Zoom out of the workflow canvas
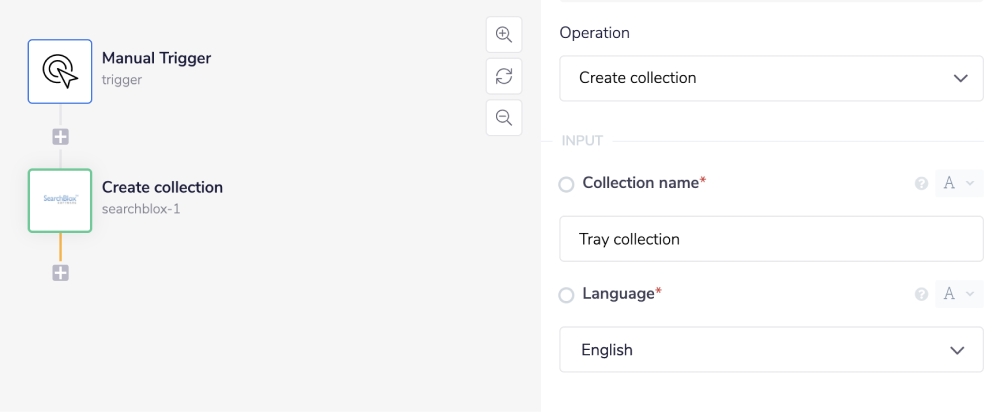This screenshot has width=1000, height=412. 504,117
